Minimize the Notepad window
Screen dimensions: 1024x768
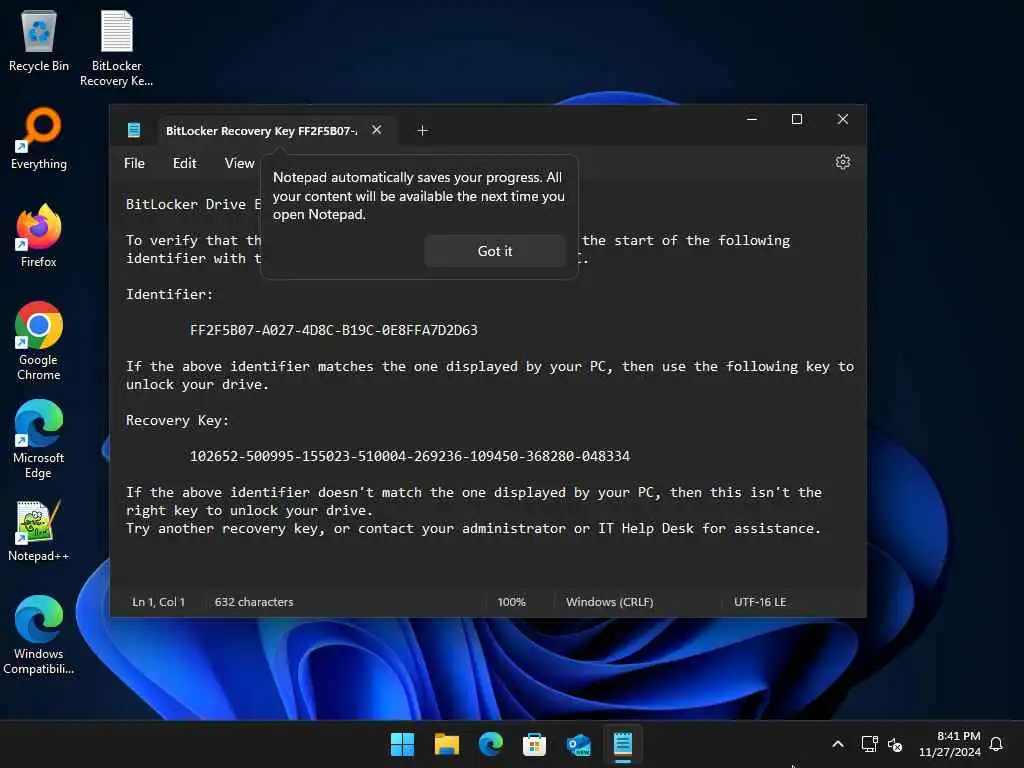[x=752, y=119]
